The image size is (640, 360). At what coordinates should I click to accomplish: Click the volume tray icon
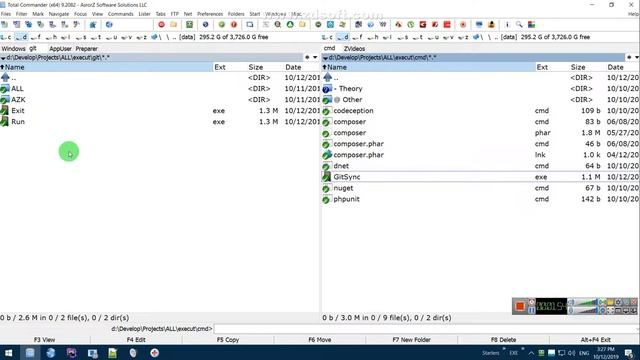point(571,353)
